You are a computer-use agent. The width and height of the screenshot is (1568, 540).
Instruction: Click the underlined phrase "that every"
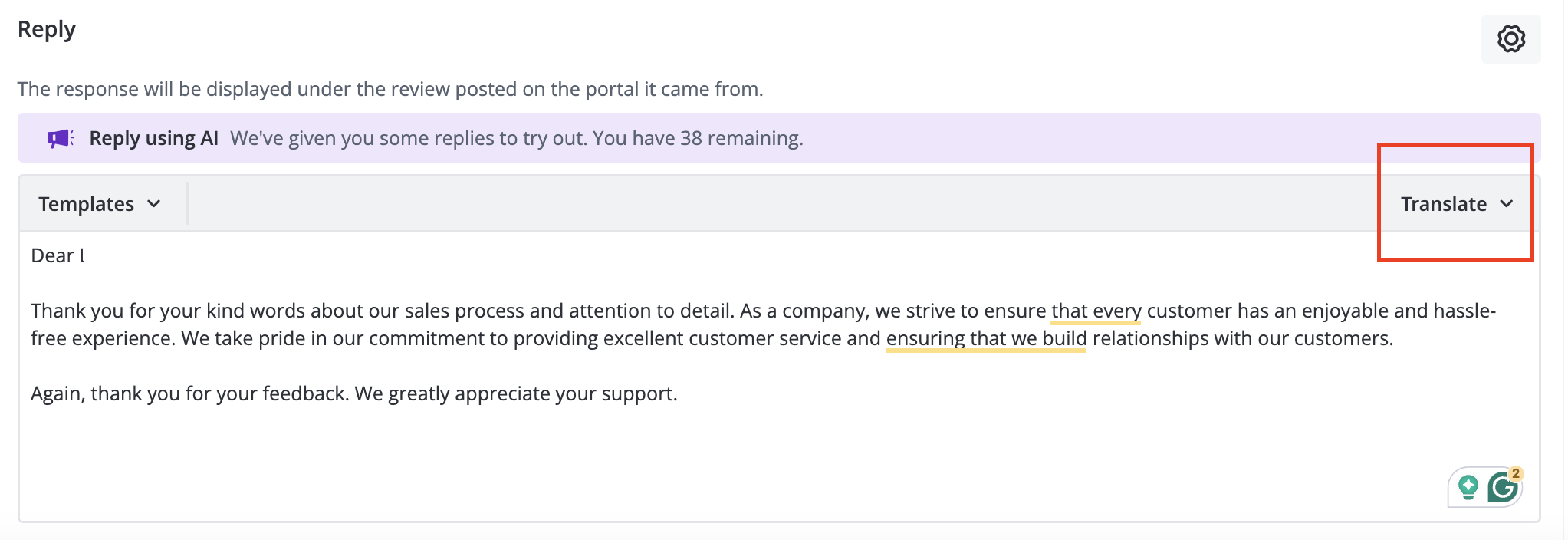[x=1096, y=311]
